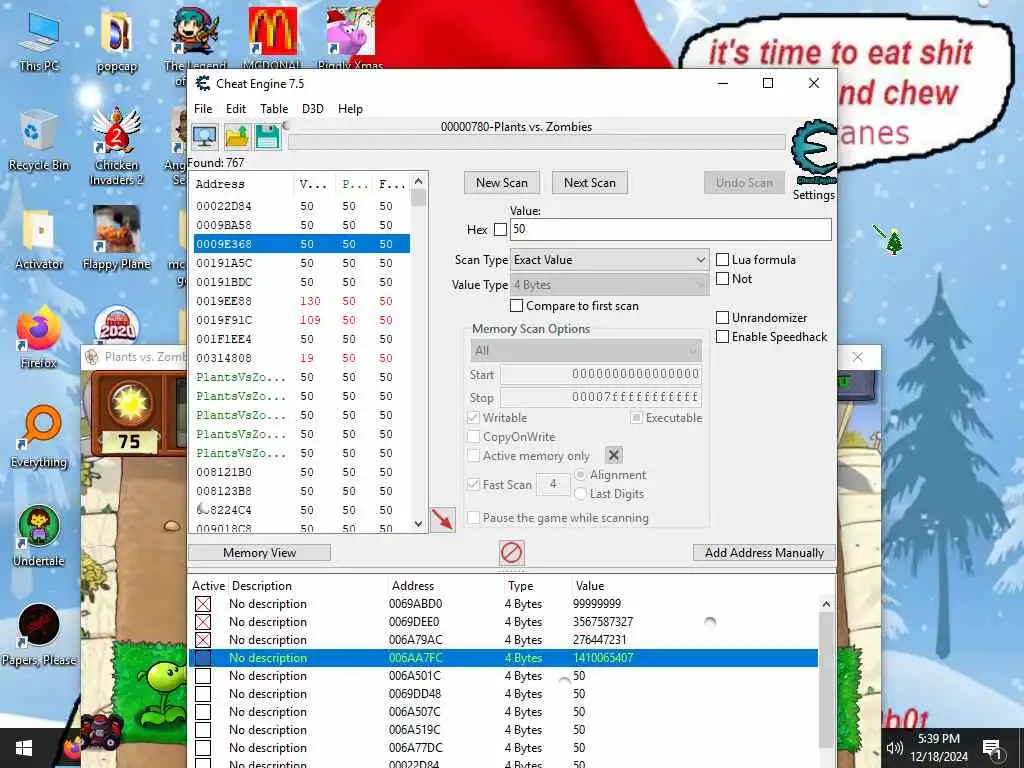This screenshot has height=768, width=1024.
Task: Enable Compare to first scan
Action: point(517,306)
